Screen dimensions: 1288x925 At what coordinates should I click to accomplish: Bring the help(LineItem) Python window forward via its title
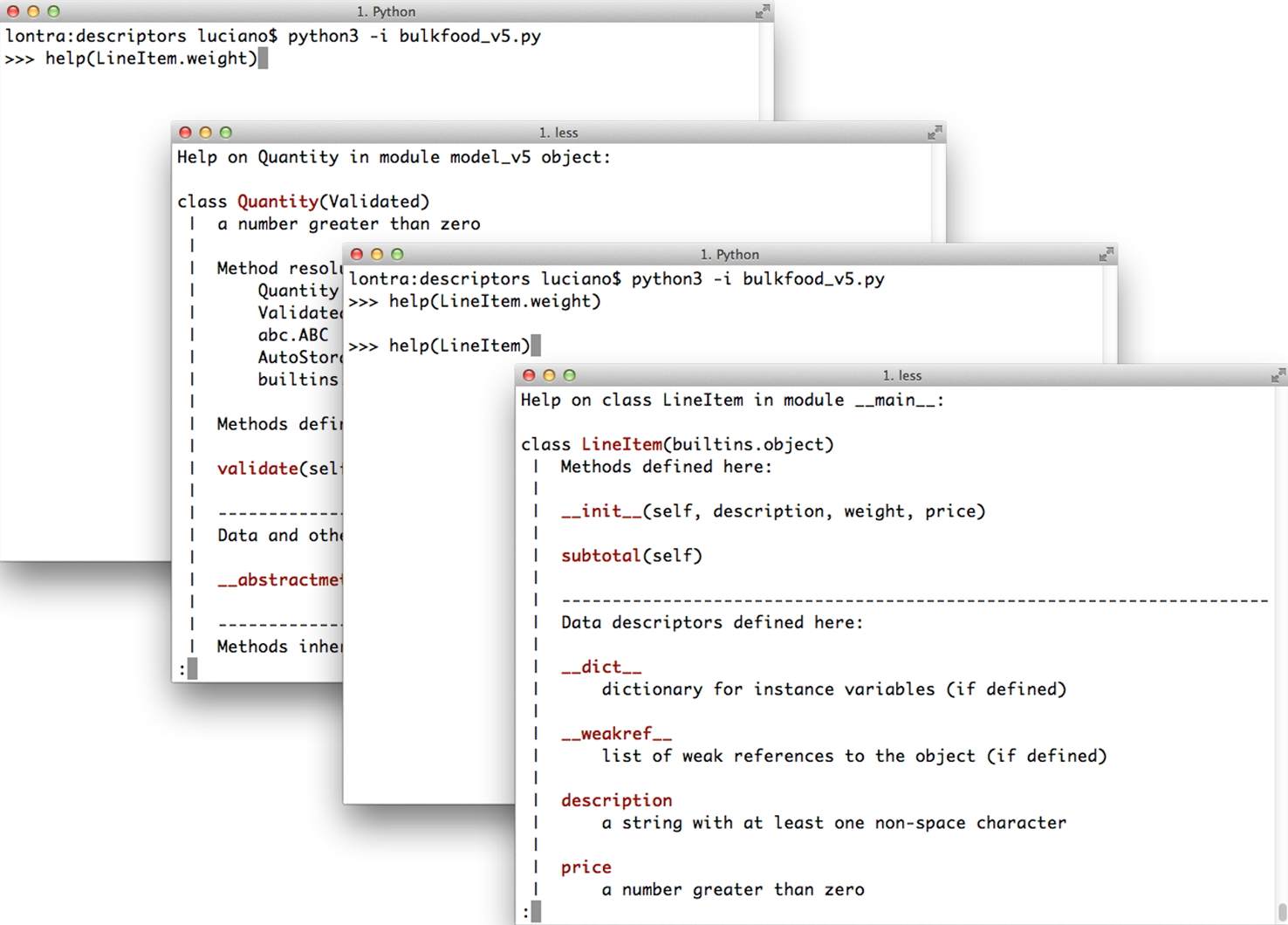click(730, 255)
